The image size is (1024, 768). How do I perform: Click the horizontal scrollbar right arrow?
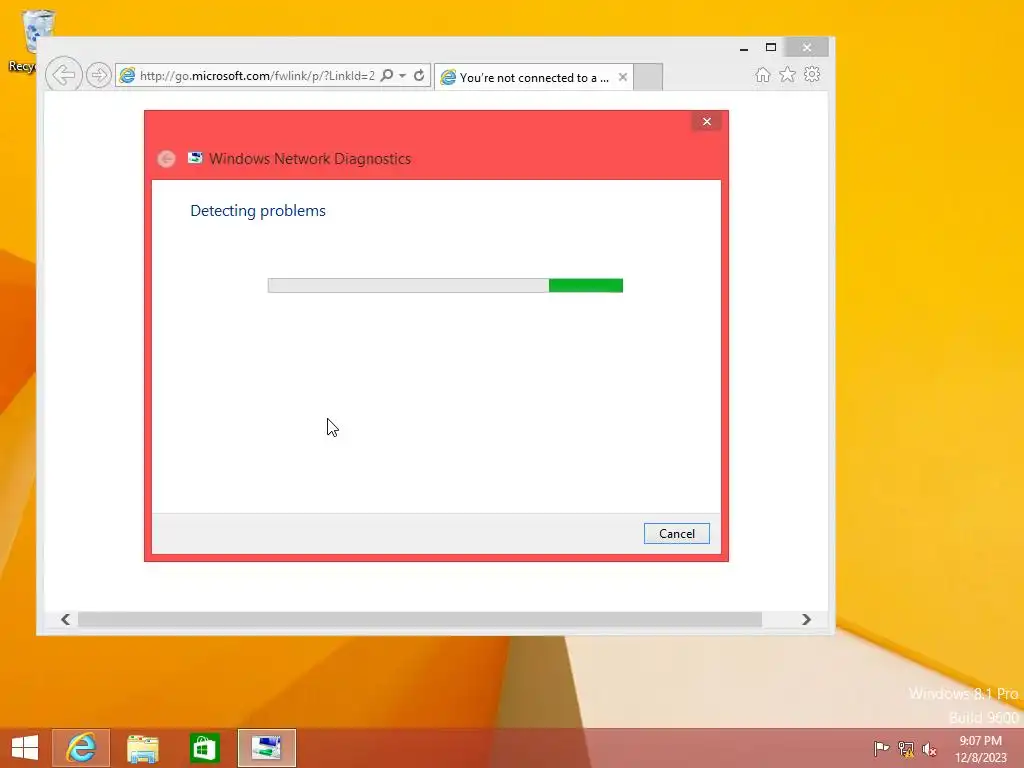(807, 619)
